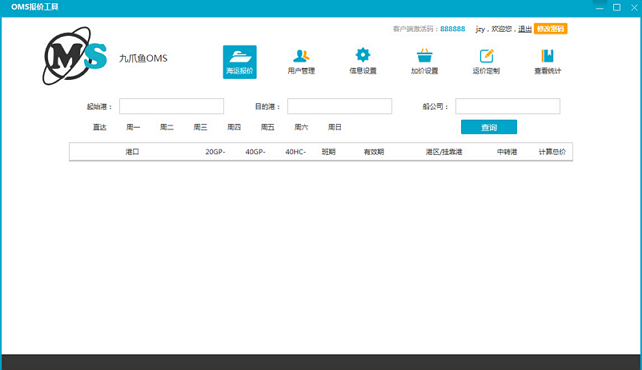Viewport: 642px width, 370px height.
Task: Click the 目的港 input field
Action: tap(339, 106)
